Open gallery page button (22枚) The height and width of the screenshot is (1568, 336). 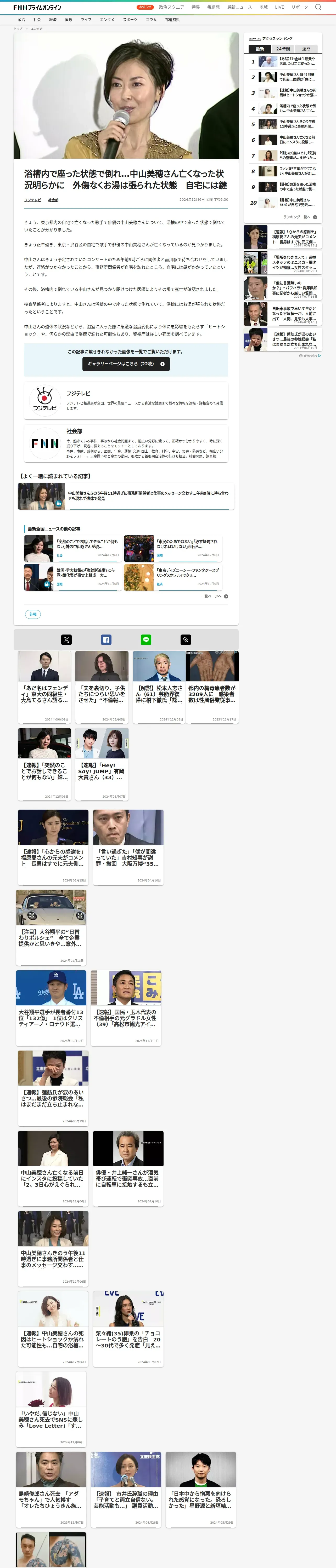pos(126,364)
